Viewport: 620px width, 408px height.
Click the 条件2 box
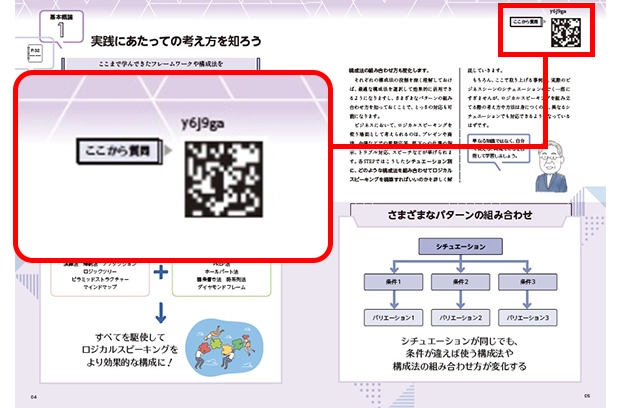click(461, 282)
